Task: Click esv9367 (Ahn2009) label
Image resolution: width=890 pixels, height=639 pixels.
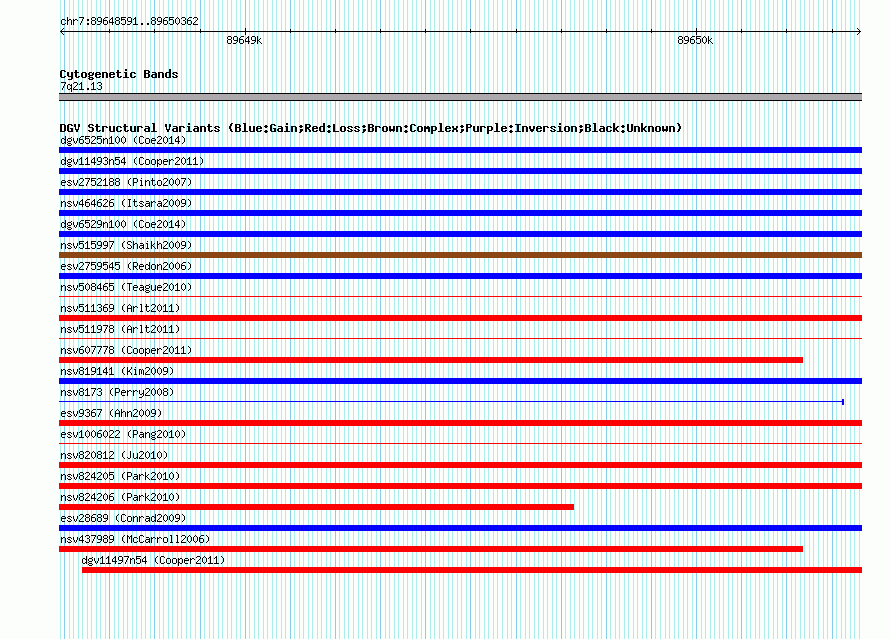Action: (x=111, y=413)
